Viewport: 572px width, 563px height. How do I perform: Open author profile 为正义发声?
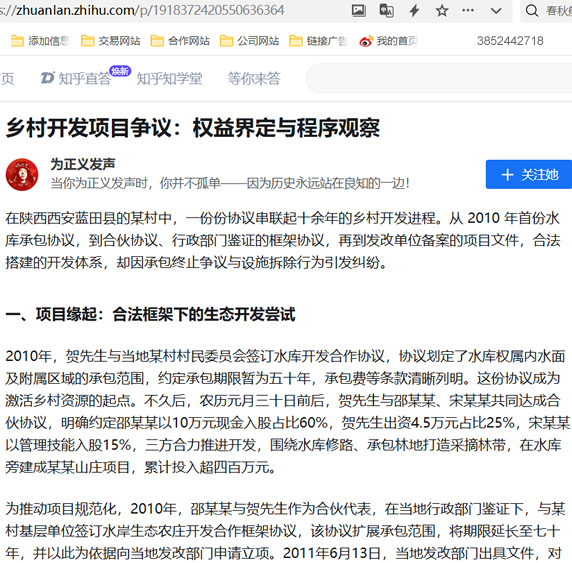83,164
